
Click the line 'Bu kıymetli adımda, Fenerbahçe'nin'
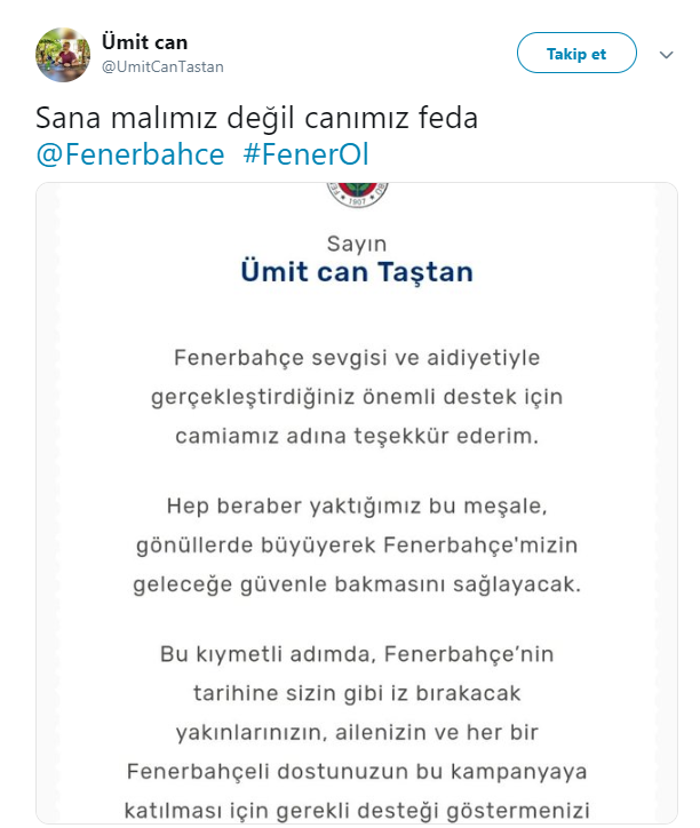[x=356, y=654]
